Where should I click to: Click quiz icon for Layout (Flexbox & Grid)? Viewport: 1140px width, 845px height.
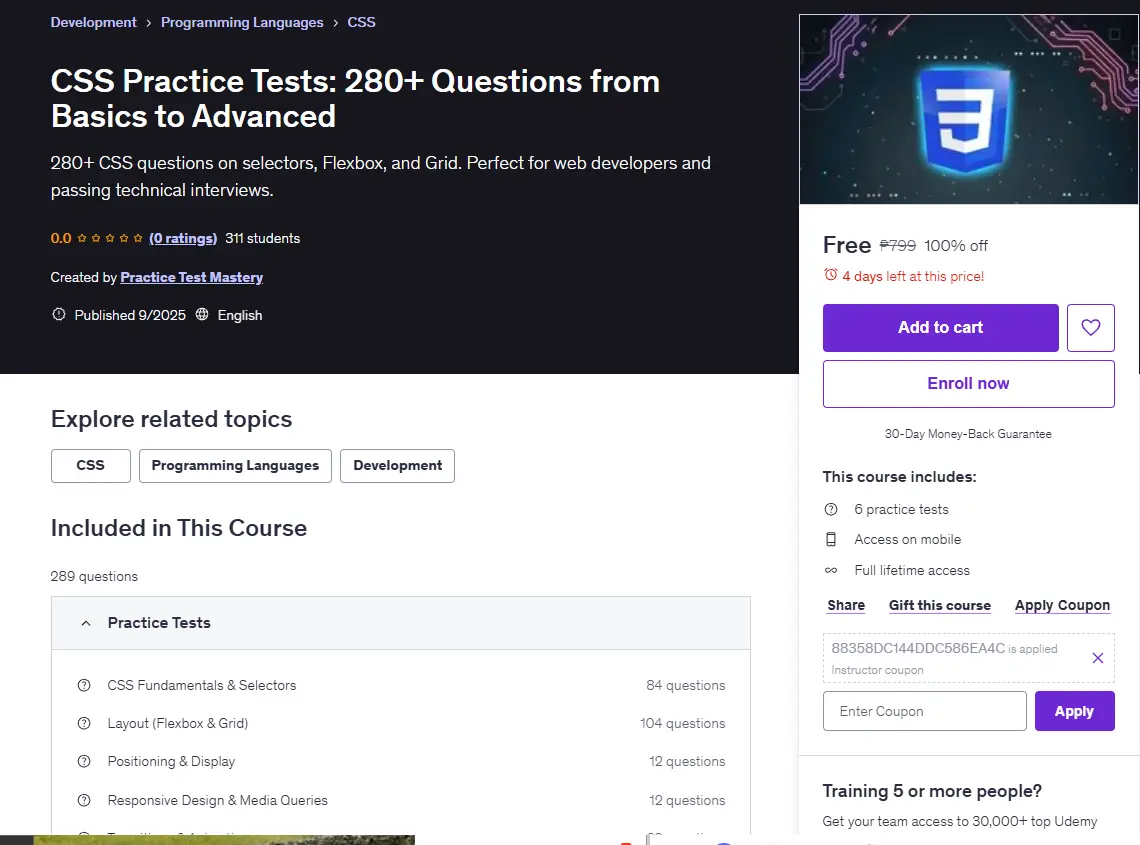(x=84, y=724)
